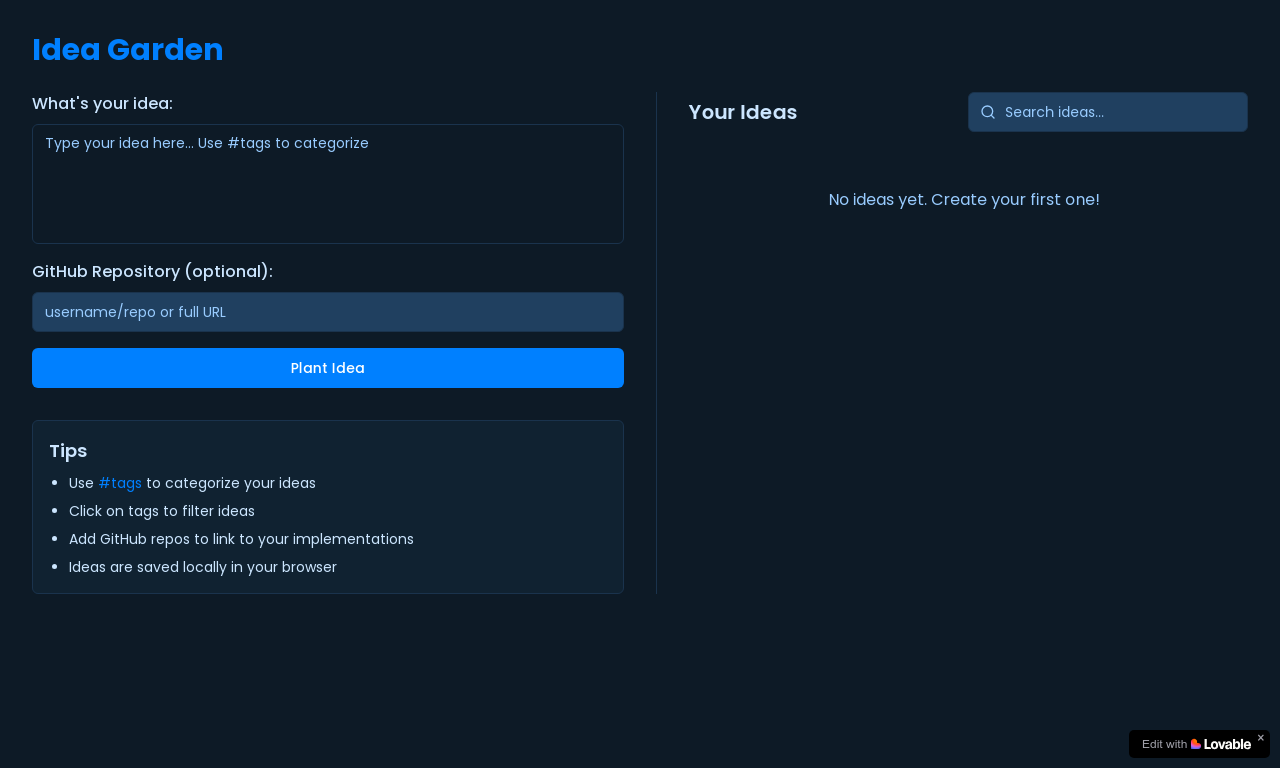Click the "GitHub Repository (optional):" label
The width and height of the screenshot is (1280, 768).
[152, 272]
